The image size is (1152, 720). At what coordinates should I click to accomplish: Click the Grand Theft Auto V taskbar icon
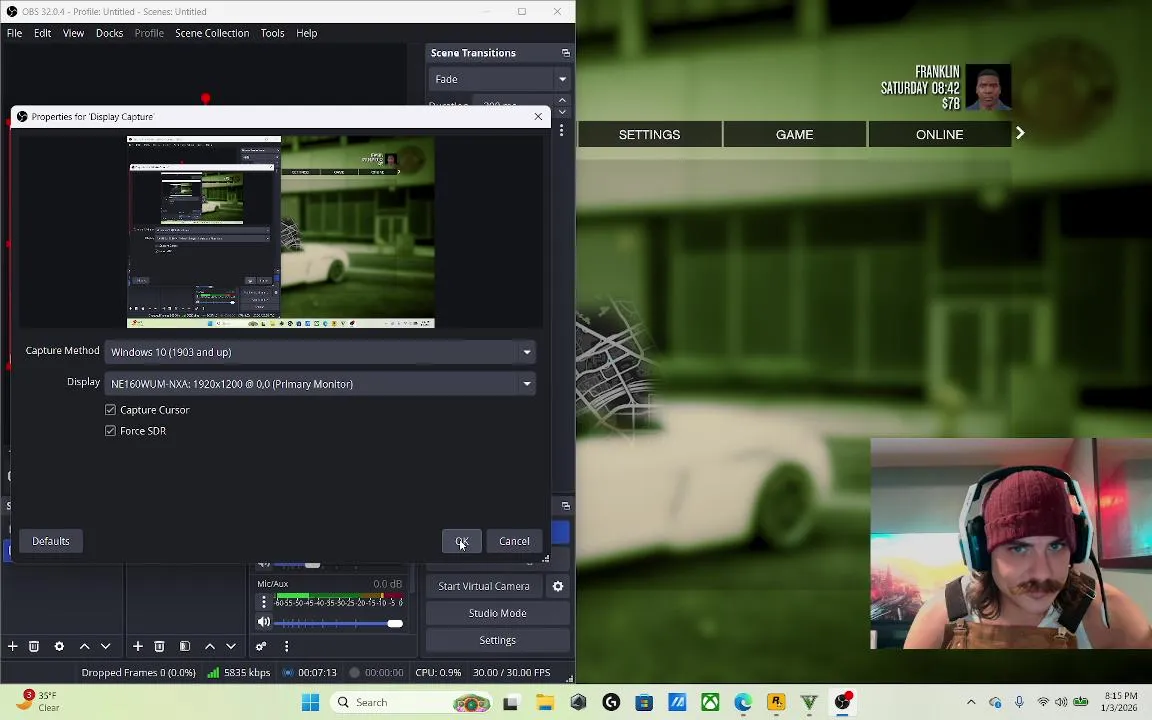[x=809, y=702]
